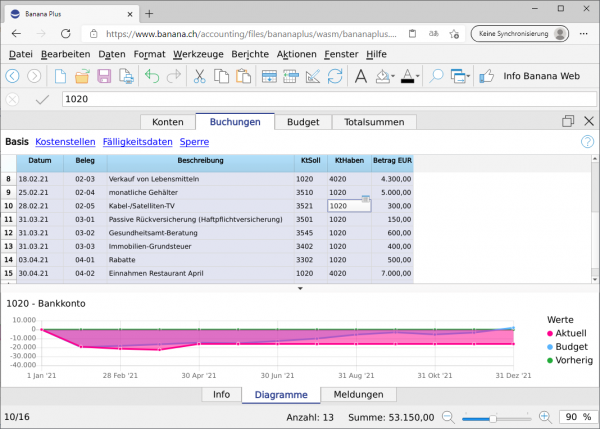Image resolution: width=600 pixels, height=429 pixels.
Task: Cut selection with the scissors icon
Action: pos(199,76)
